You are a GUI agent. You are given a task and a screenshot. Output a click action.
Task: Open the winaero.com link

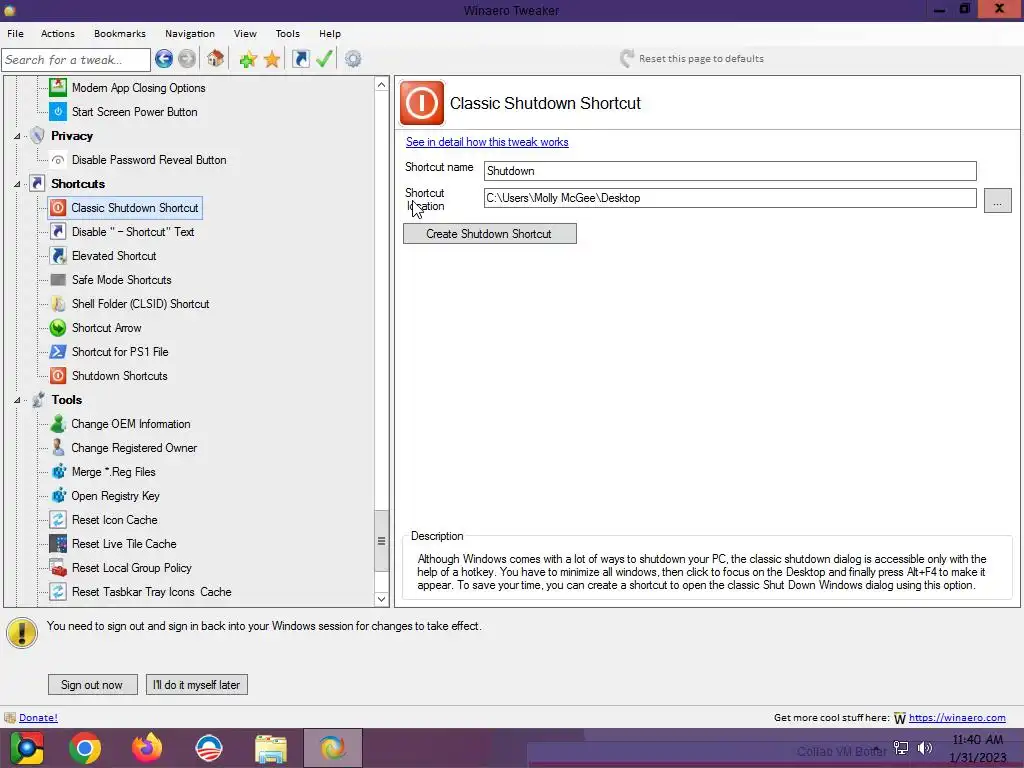coord(957,718)
